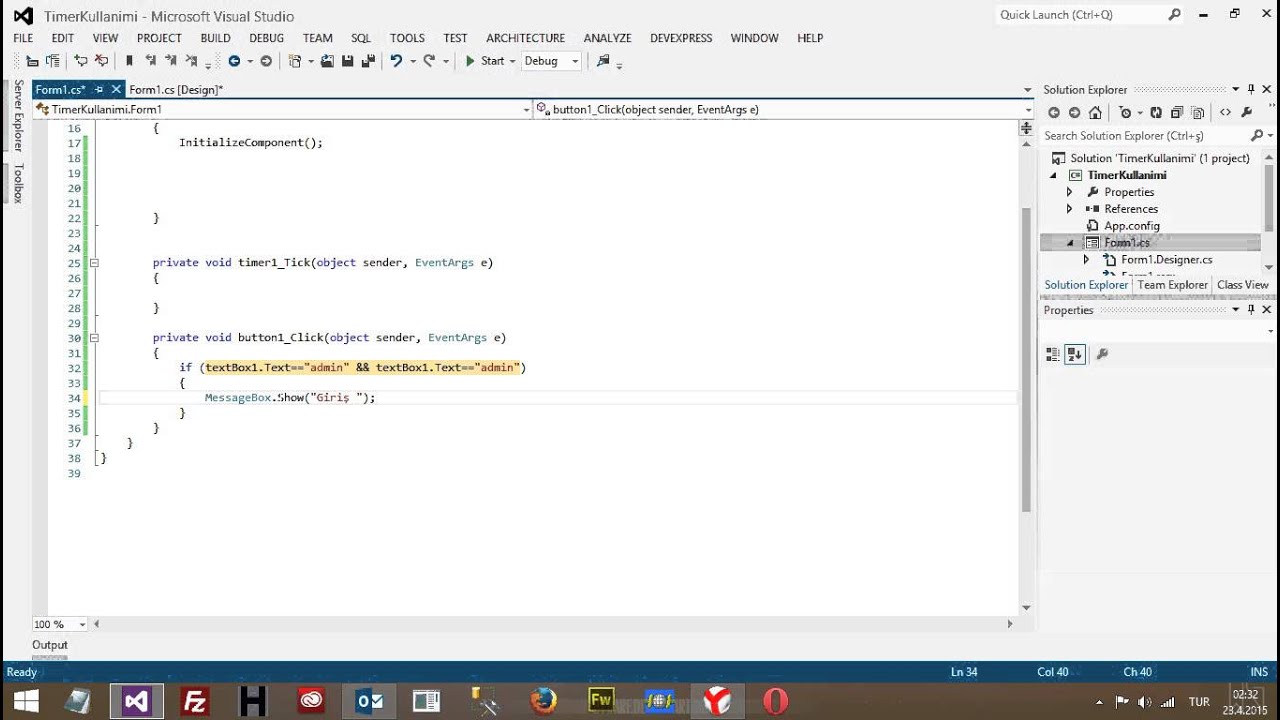
Task: Click the editor vertical scrollbar thumb
Action: click(x=1026, y=360)
